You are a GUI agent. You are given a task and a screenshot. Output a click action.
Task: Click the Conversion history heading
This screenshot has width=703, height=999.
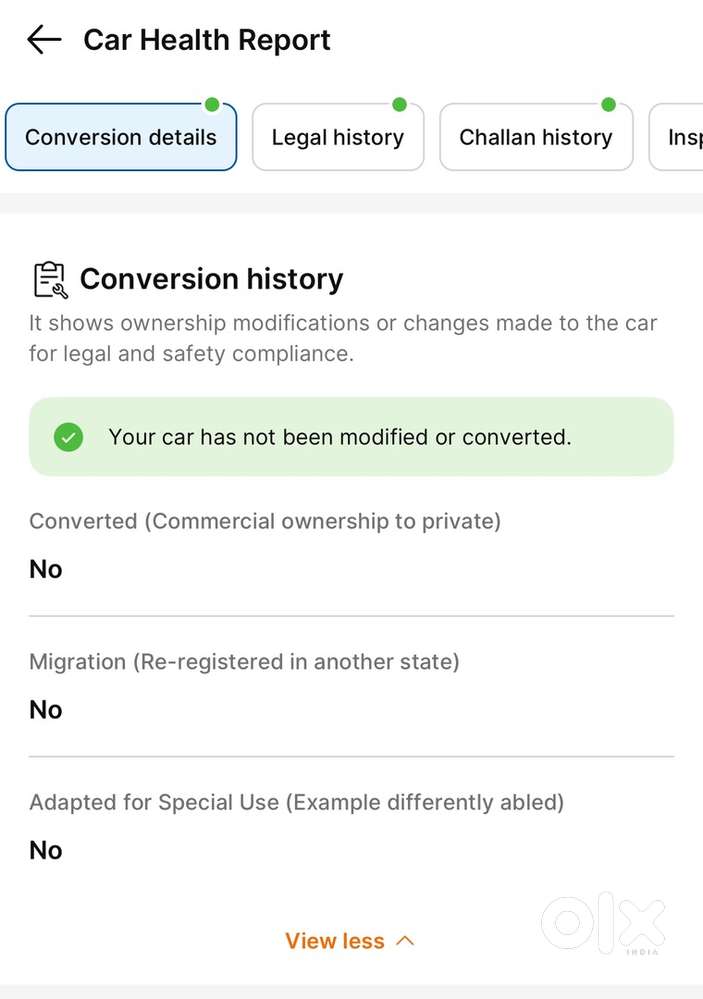pos(211,279)
